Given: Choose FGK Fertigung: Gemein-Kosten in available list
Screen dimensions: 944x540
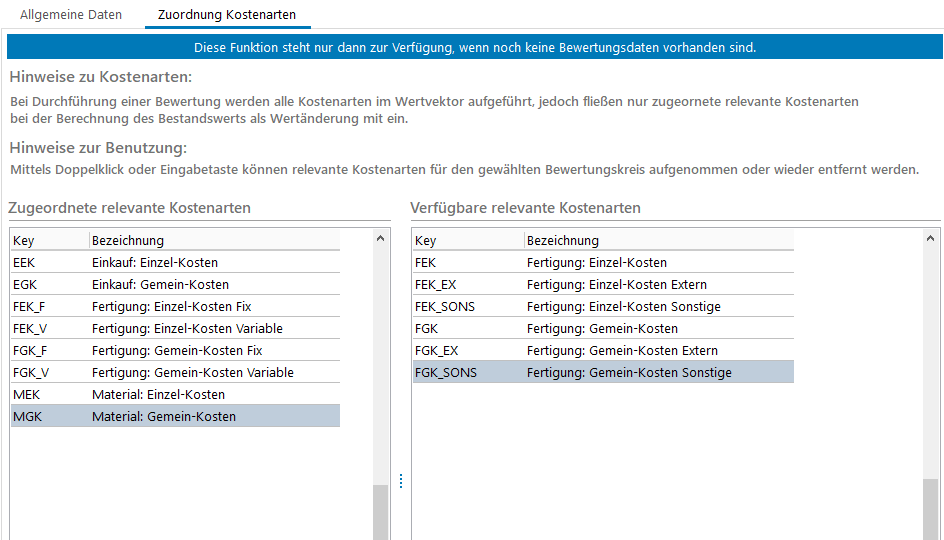Looking at the screenshot, I should tap(602, 329).
